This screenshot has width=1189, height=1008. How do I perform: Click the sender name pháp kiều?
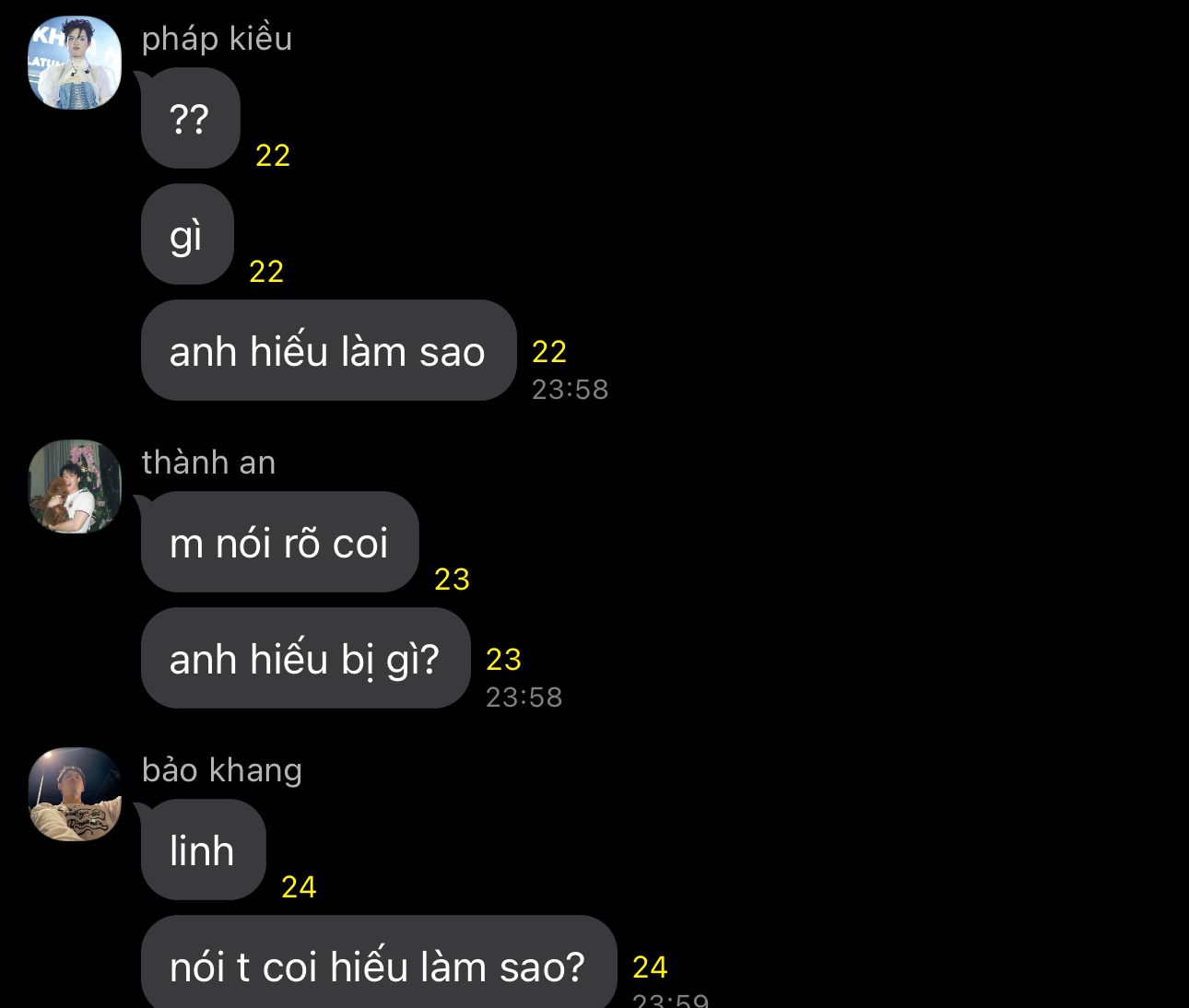click(x=217, y=39)
